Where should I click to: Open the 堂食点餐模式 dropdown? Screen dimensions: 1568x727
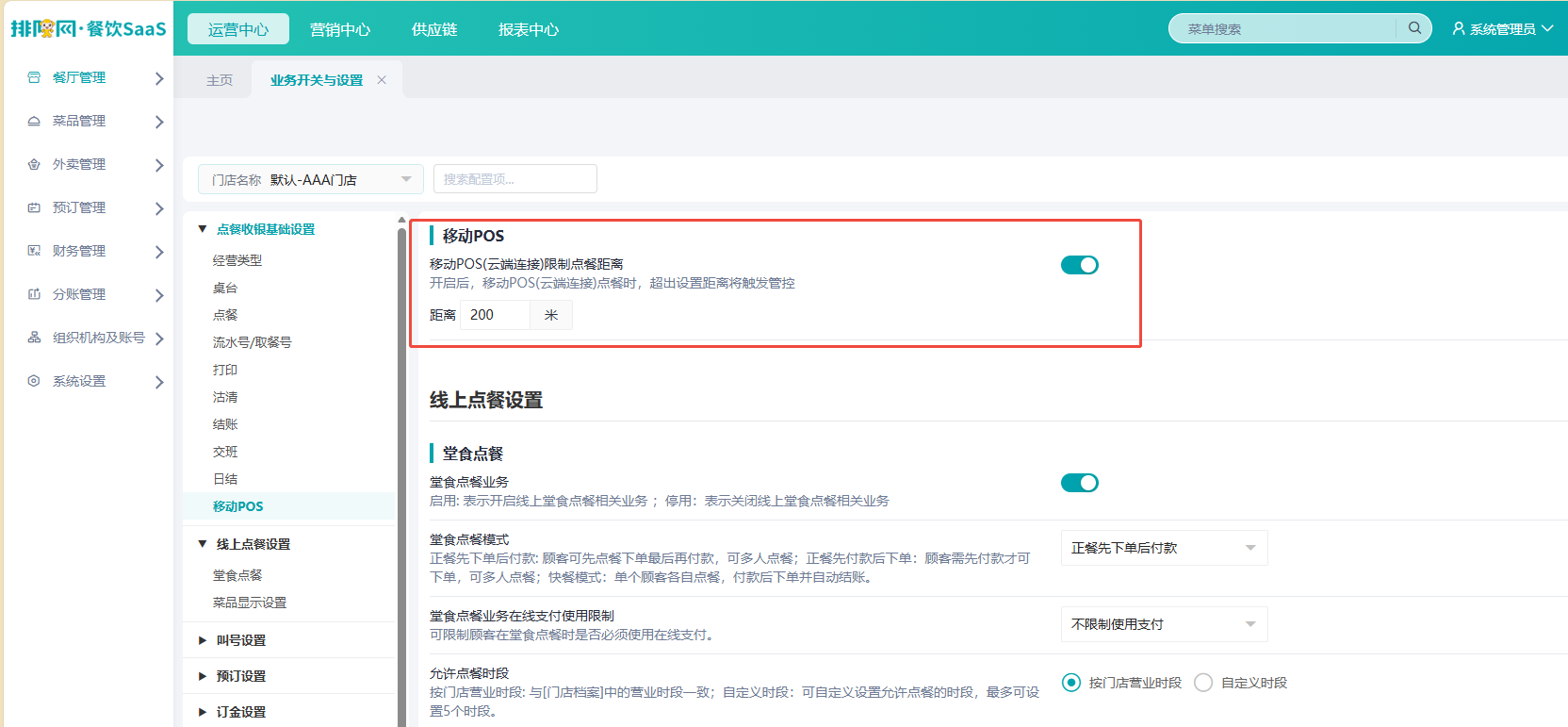(1165, 548)
